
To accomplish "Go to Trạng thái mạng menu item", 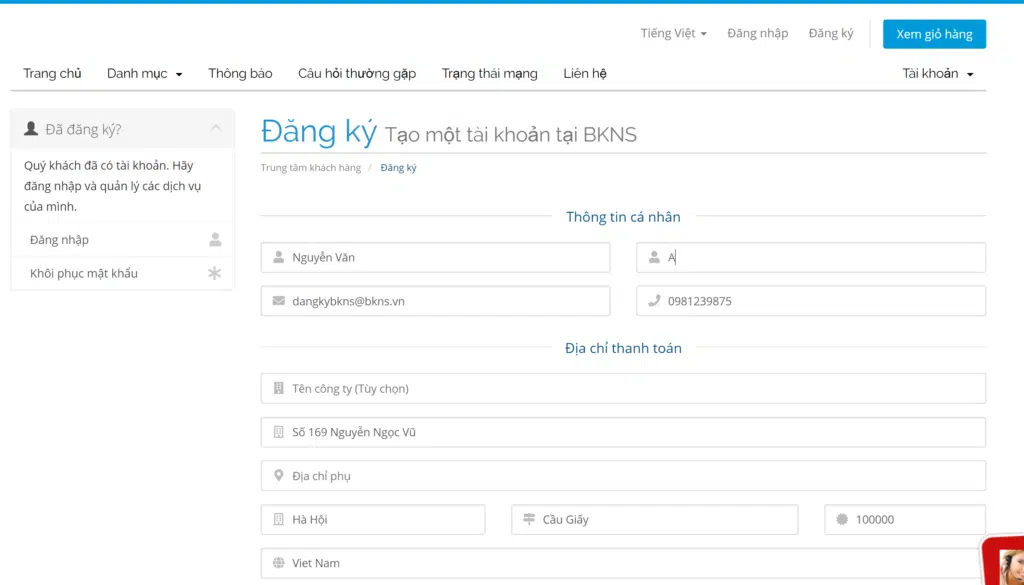I will point(490,73).
